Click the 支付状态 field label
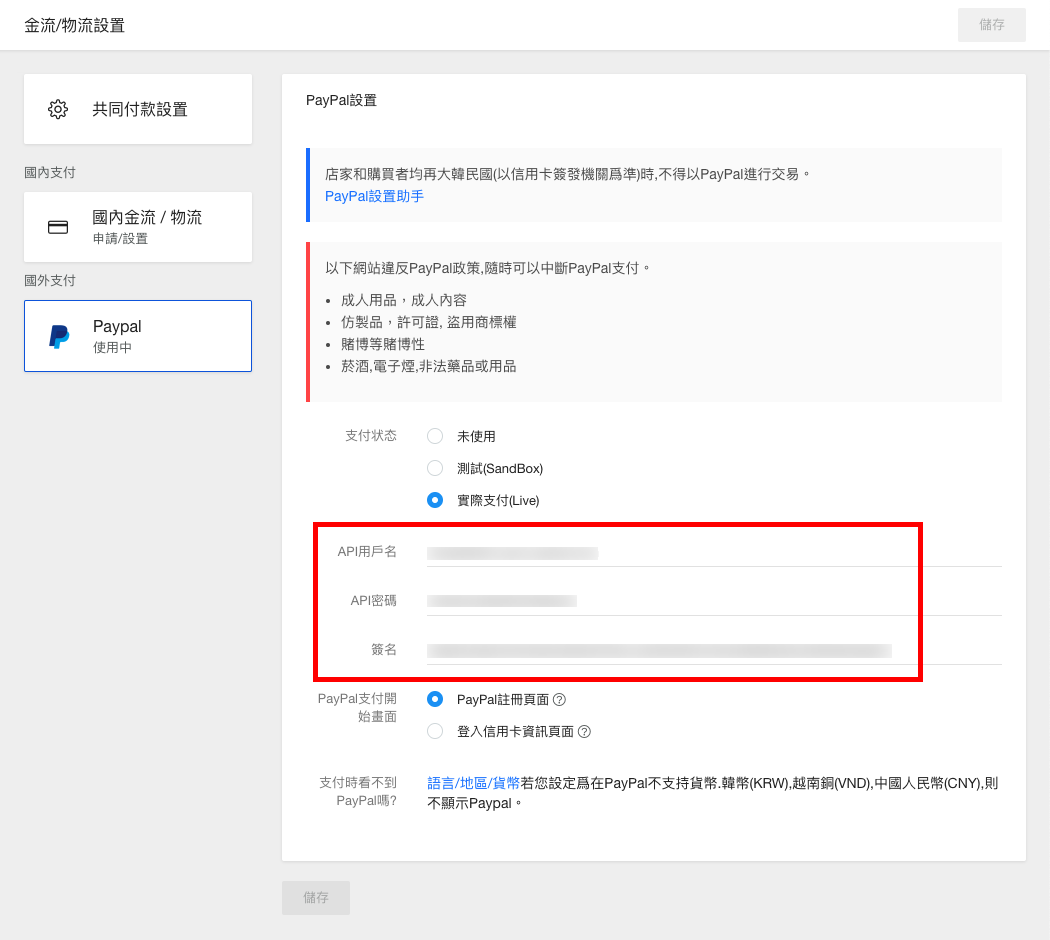Image resolution: width=1050 pixels, height=940 pixels. [x=371, y=436]
